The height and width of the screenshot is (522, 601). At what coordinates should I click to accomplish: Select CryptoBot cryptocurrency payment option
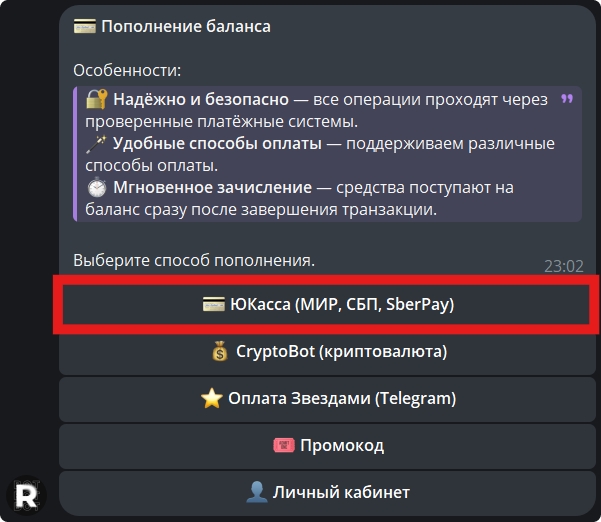click(x=327, y=352)
